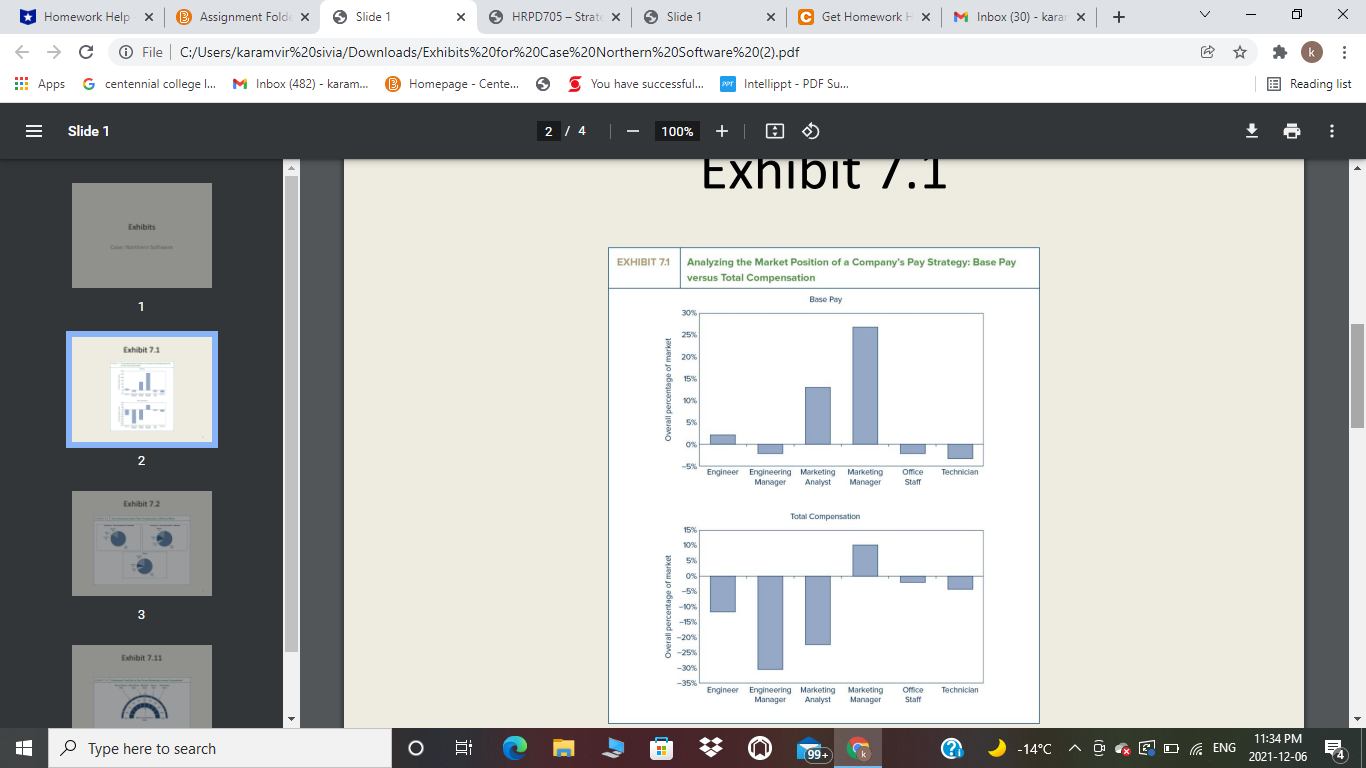This screenshot has height=768, width=1366.
Task: Download the PDF file
Action: tap(1251, 131)
